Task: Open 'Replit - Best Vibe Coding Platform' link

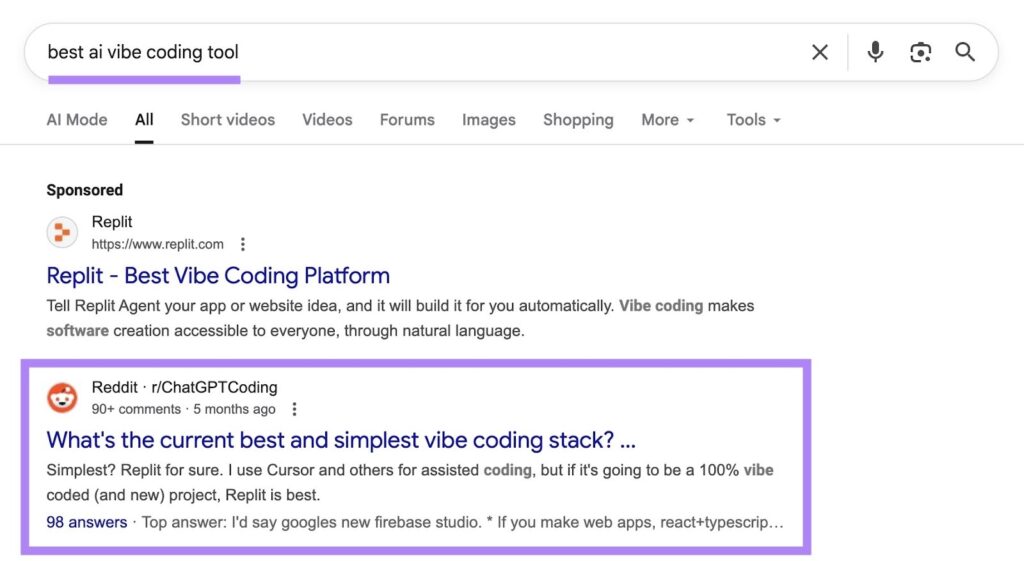Action: coord(218,275)
